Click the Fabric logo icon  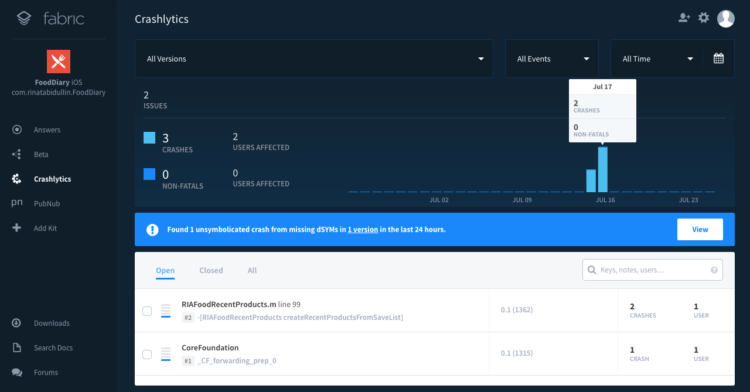pyautogui.click(x=24, y=18)
